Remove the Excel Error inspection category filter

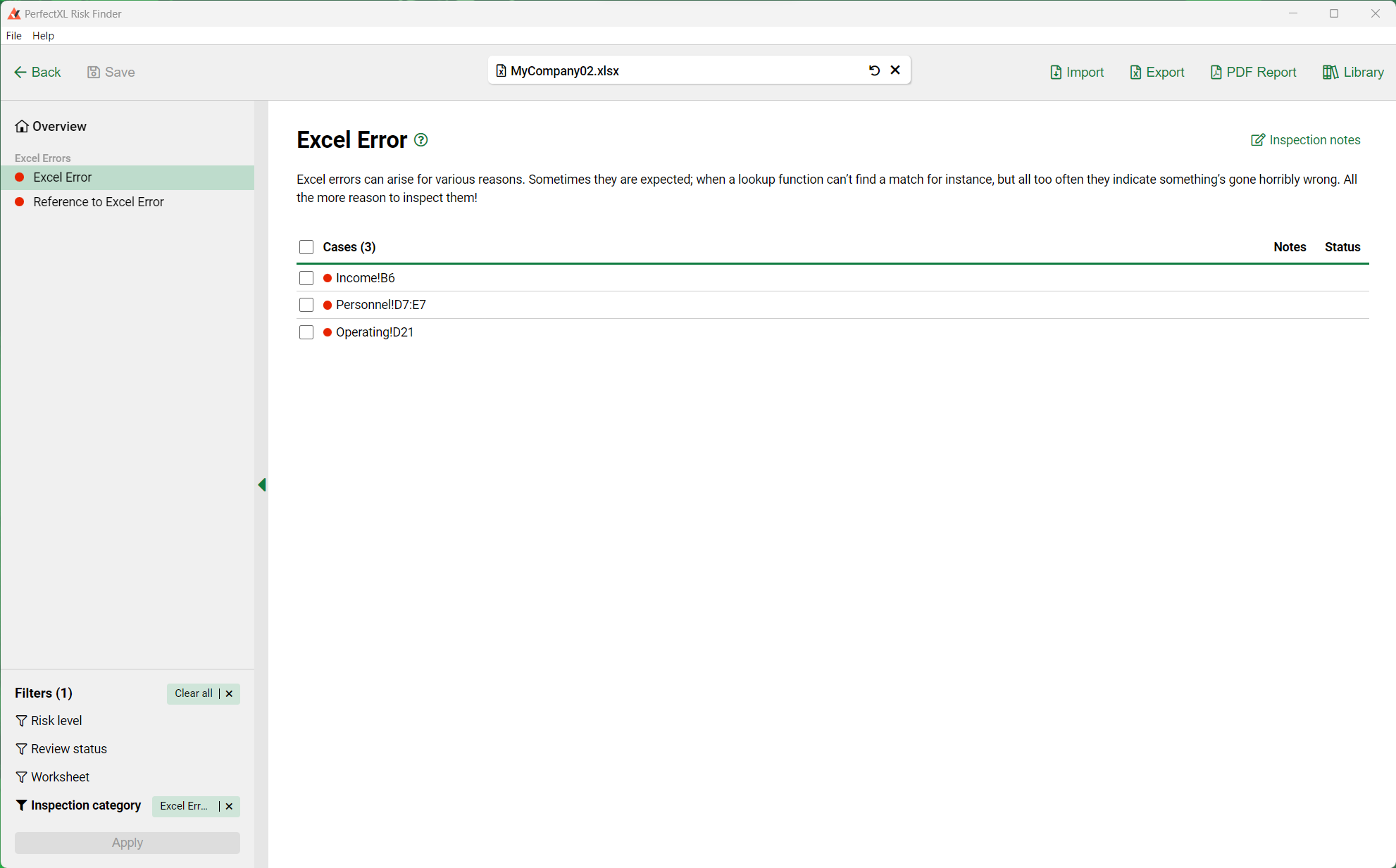pos(229,806)
